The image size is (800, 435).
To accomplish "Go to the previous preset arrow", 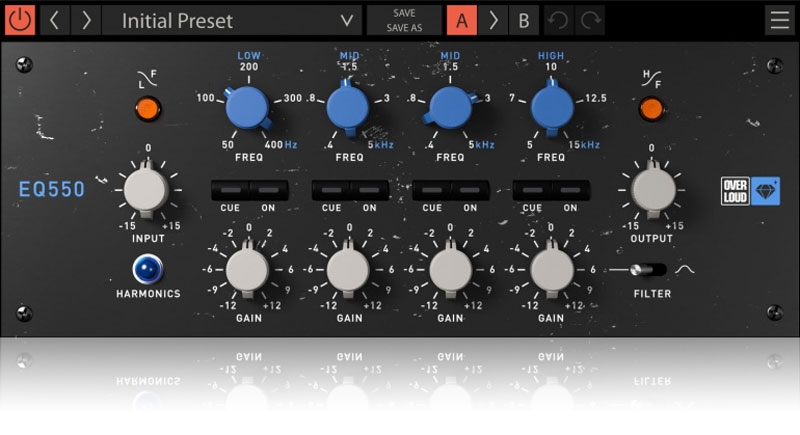I will click(55, 20).
